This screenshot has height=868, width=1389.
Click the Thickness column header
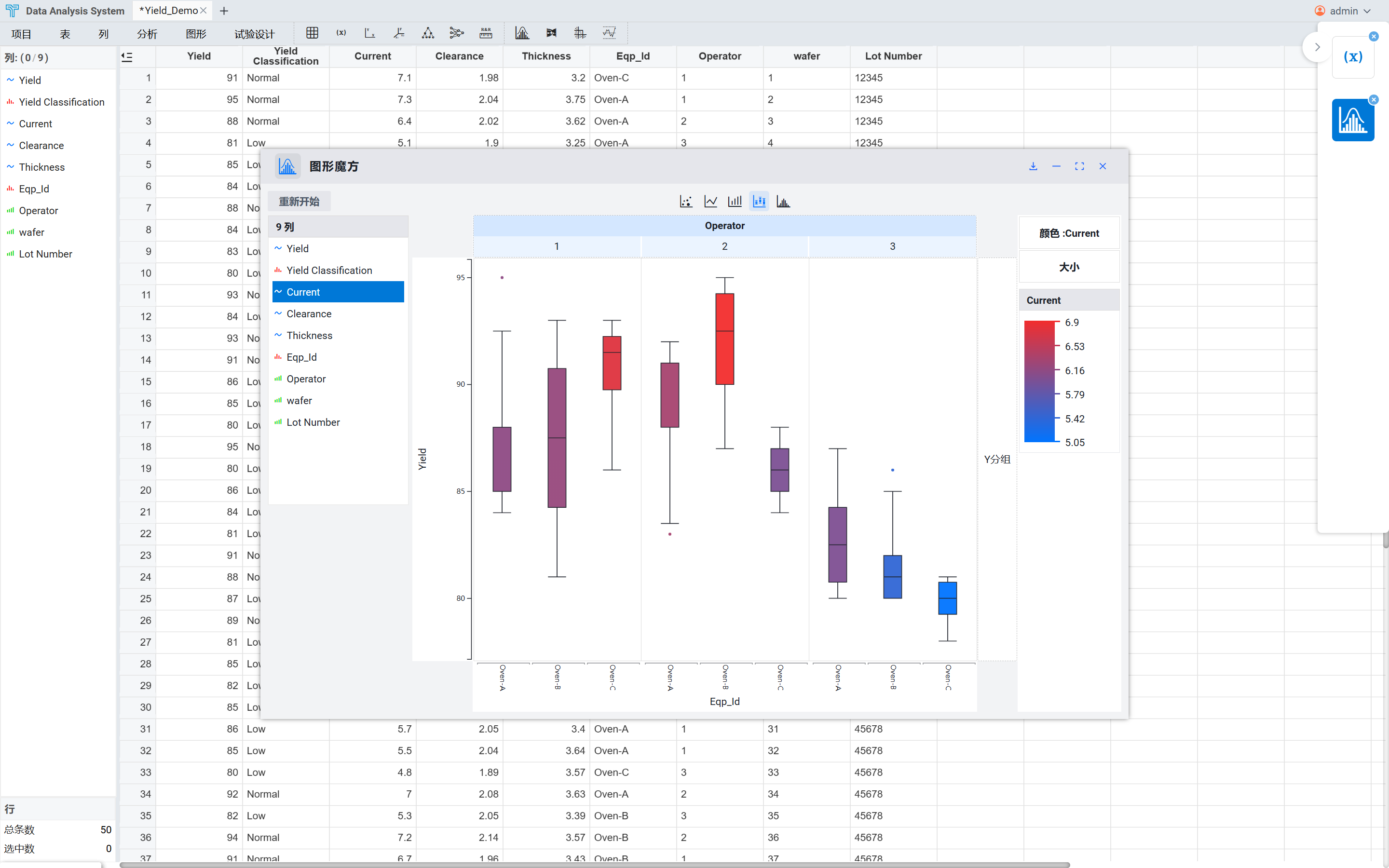(546, 56)
